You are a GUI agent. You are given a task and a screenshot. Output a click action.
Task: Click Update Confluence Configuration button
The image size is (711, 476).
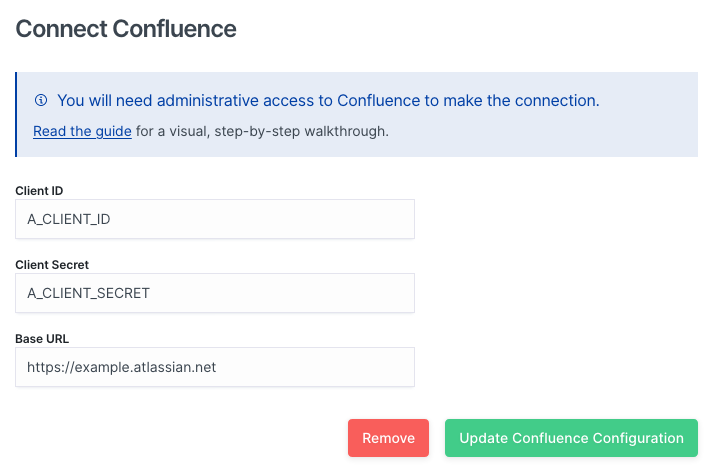click(571, 438)
